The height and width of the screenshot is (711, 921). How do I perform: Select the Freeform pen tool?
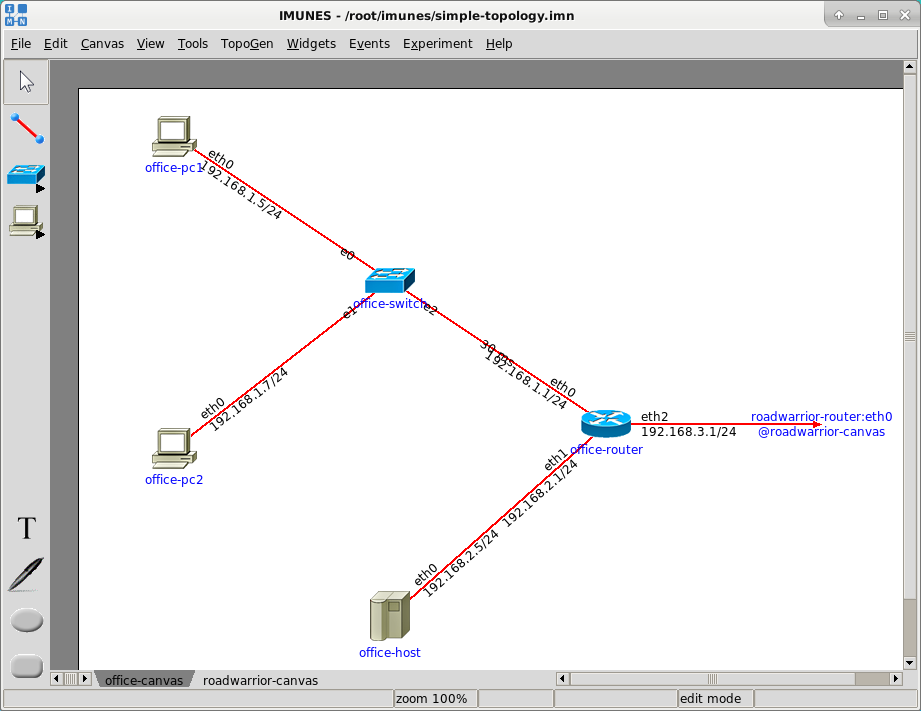pos(26,574)
